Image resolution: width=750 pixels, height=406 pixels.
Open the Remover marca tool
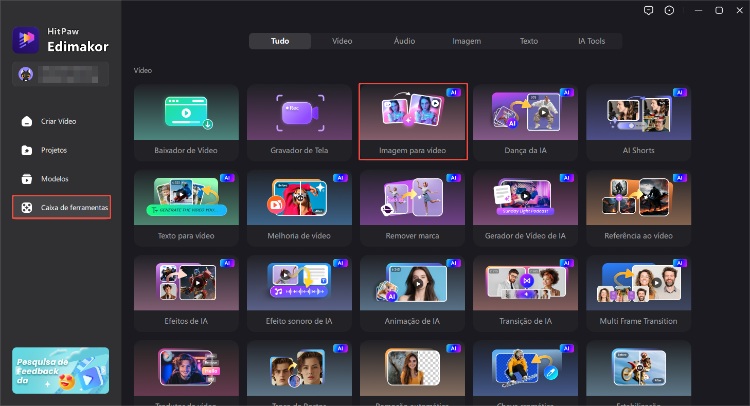tap(412, 208)
